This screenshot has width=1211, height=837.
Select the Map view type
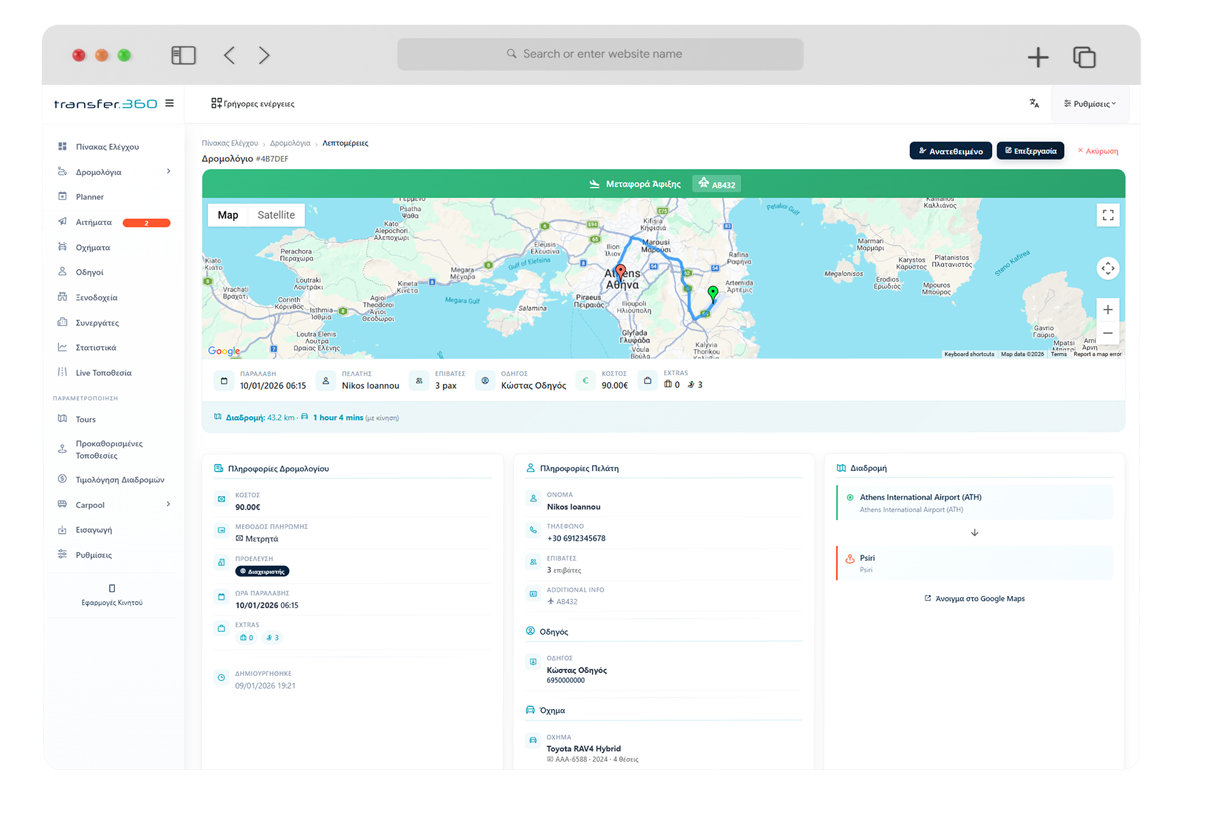click(x=228, y=215)
